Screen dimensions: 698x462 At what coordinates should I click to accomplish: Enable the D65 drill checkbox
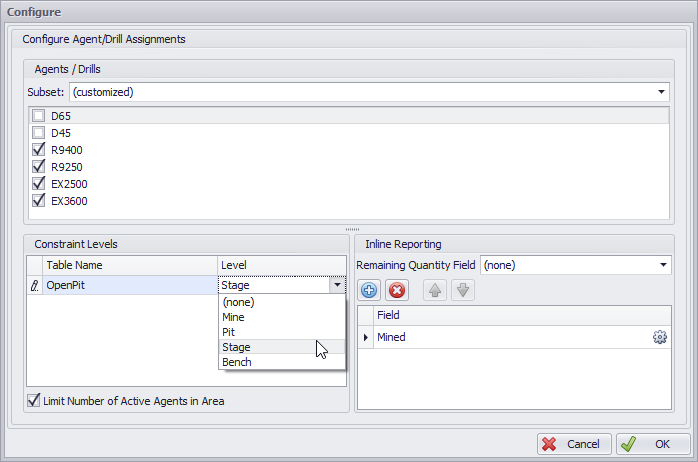click(38, 116)
